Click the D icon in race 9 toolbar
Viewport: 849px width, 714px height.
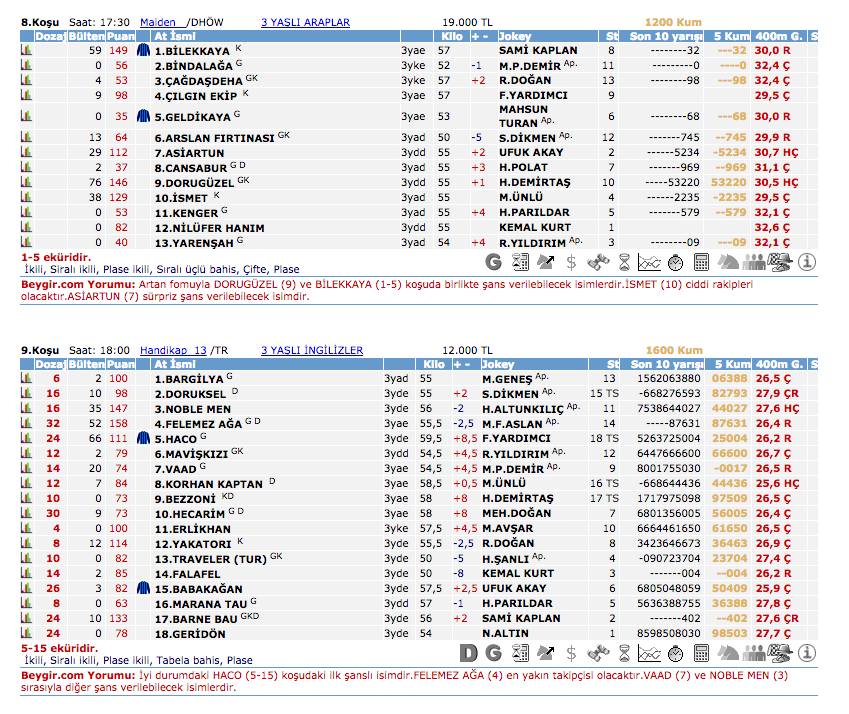(x=467, y=653)
